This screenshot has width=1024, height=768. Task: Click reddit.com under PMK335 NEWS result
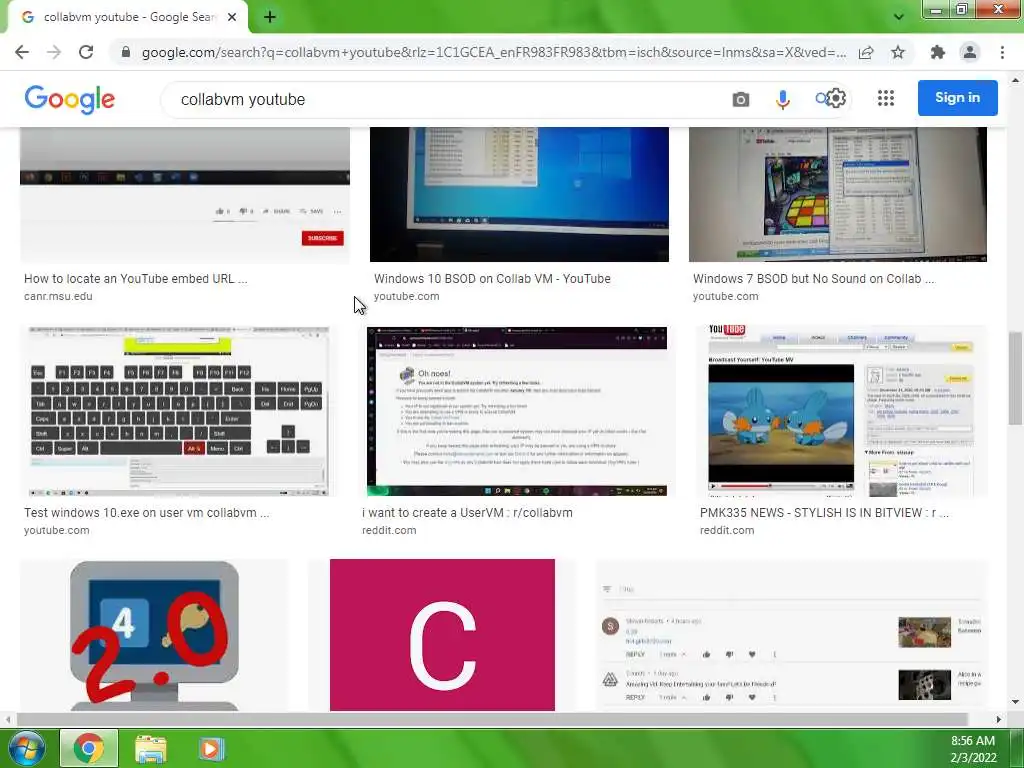(x=727, y=531)
